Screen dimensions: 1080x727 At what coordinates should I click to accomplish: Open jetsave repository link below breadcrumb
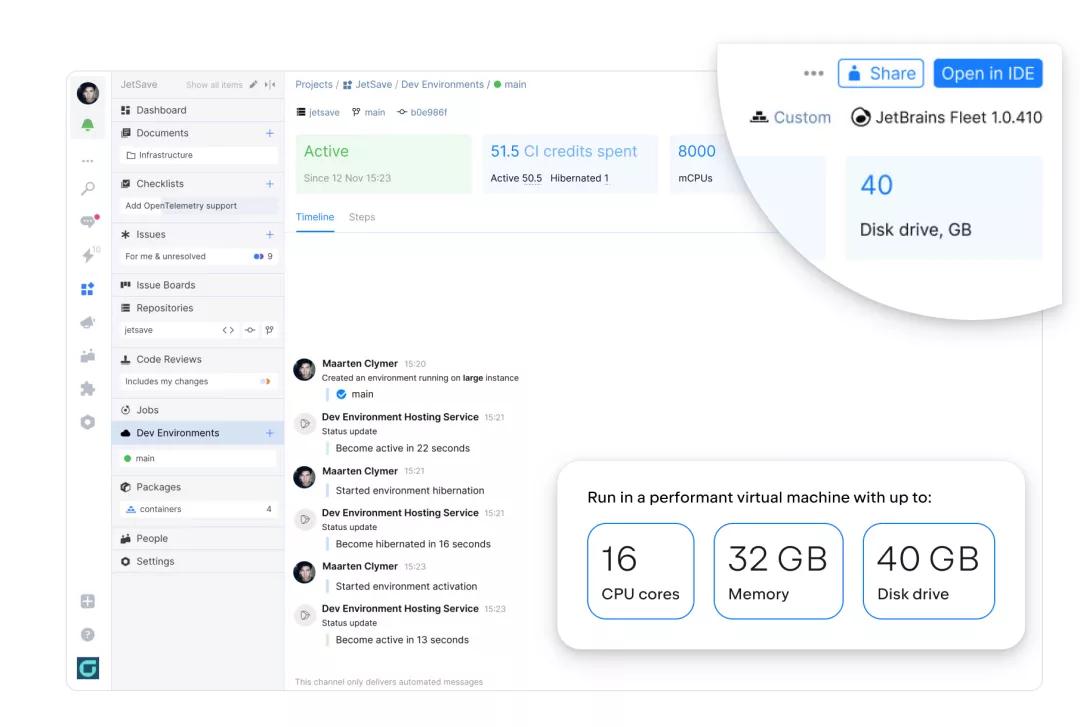318,112
